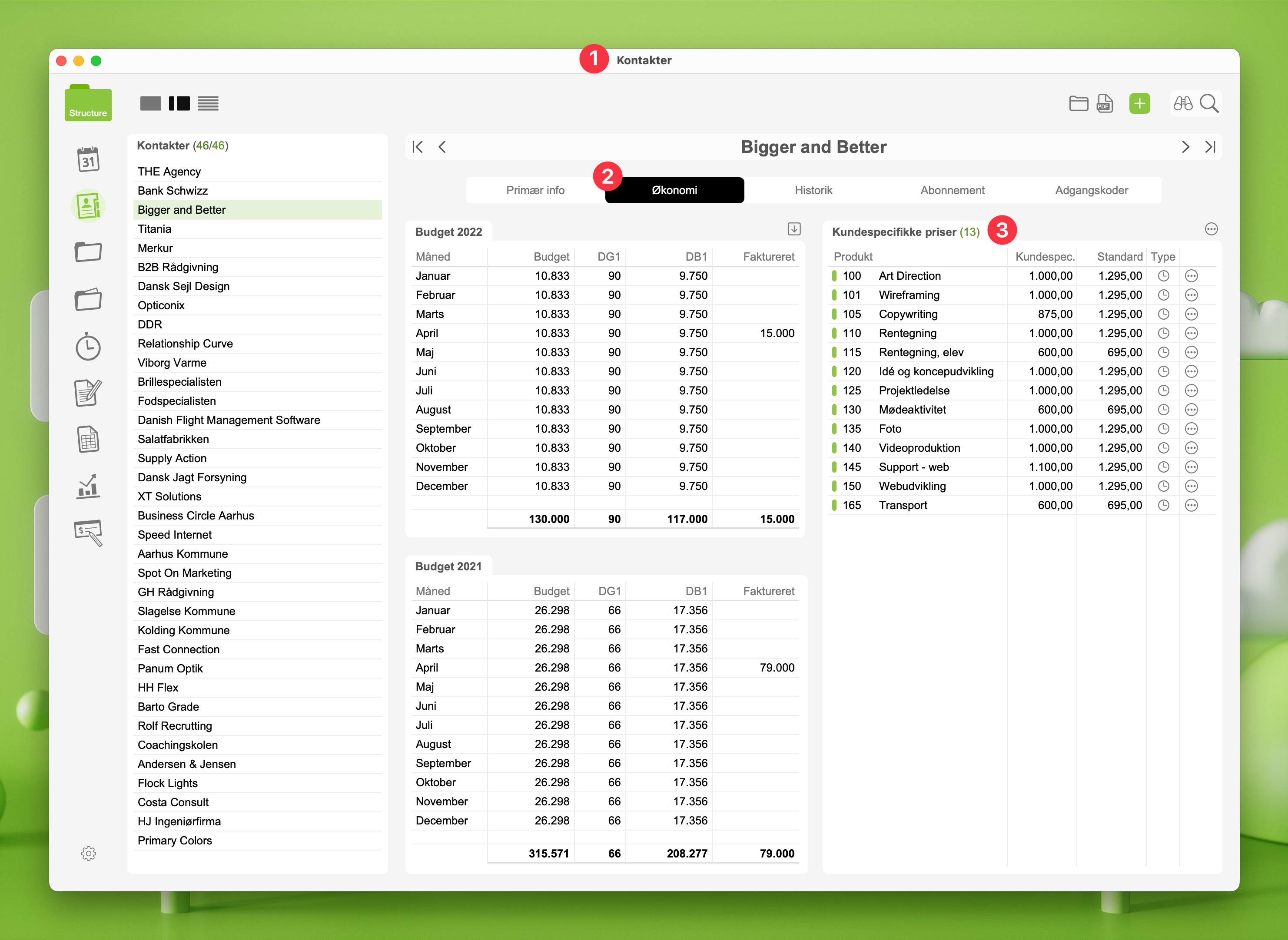Screen dimensions: 1288x940
Task: Switch to full-width single pane view
Action: pos(150,103)
